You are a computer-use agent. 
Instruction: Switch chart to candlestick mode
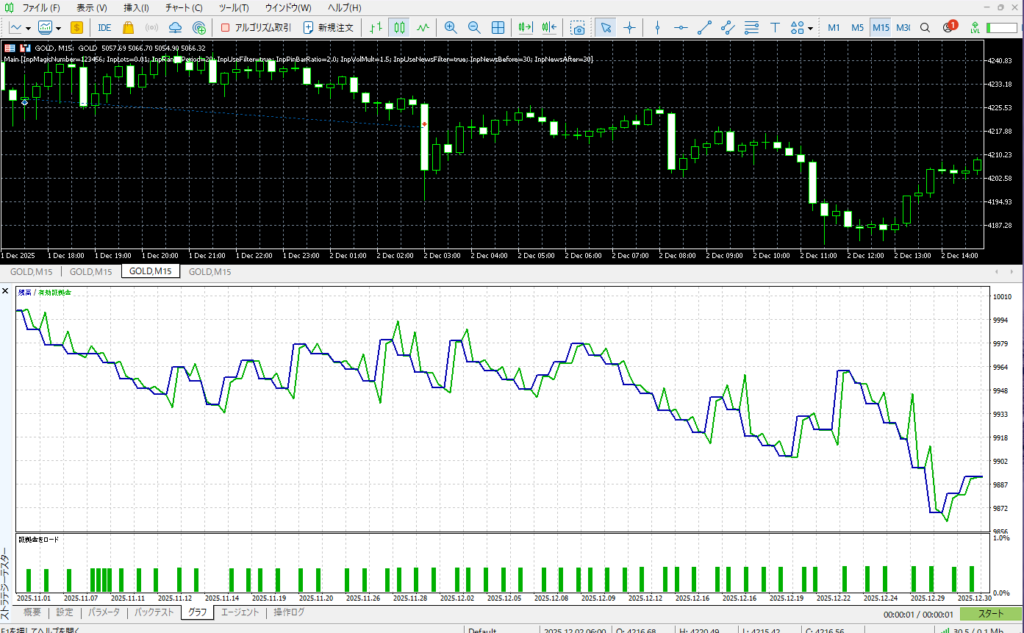(x=399, y=27)
